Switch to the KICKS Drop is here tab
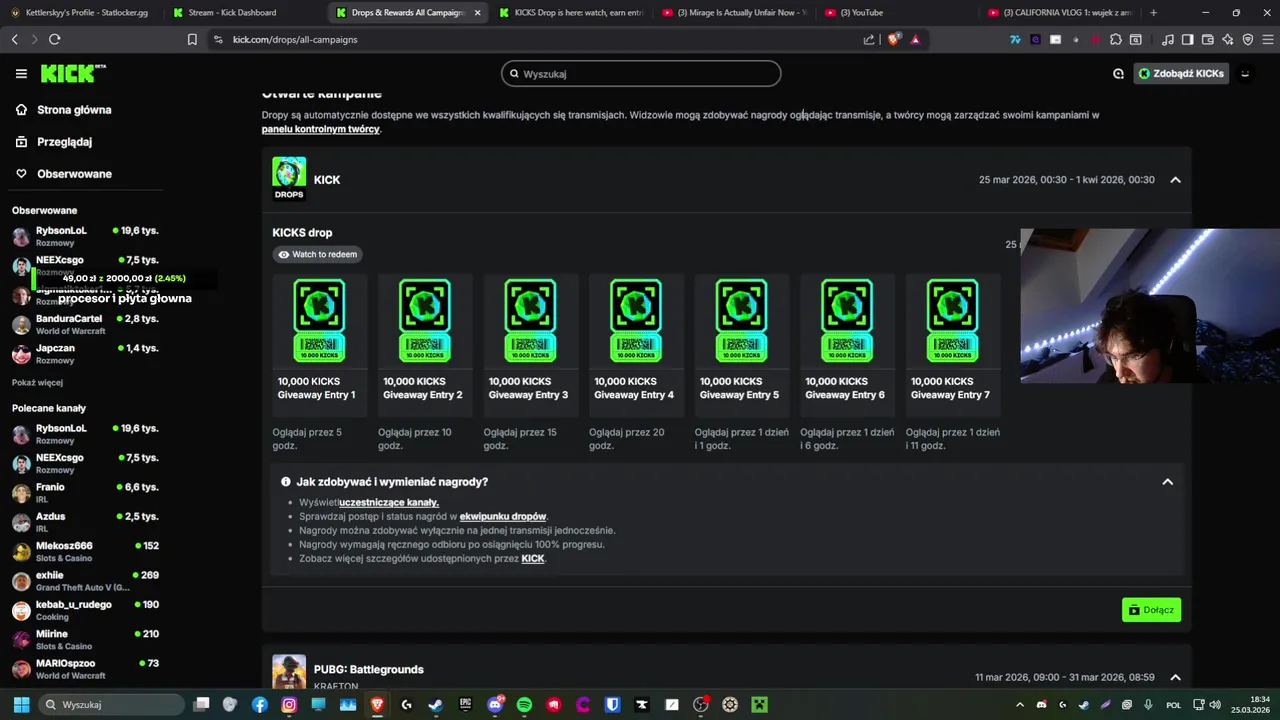 tap(571, 13)
